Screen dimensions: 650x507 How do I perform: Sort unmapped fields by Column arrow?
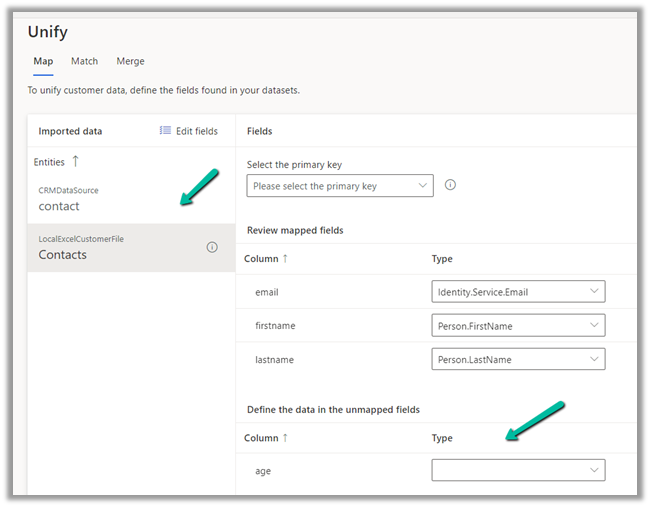point(285,438)
